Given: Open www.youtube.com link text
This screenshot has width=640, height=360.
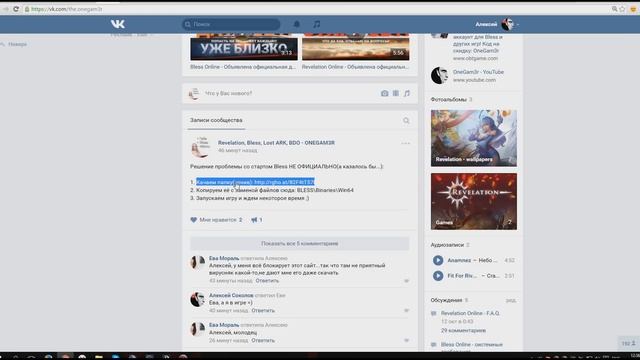Looking at the screenshot, I should click(474, 80).
